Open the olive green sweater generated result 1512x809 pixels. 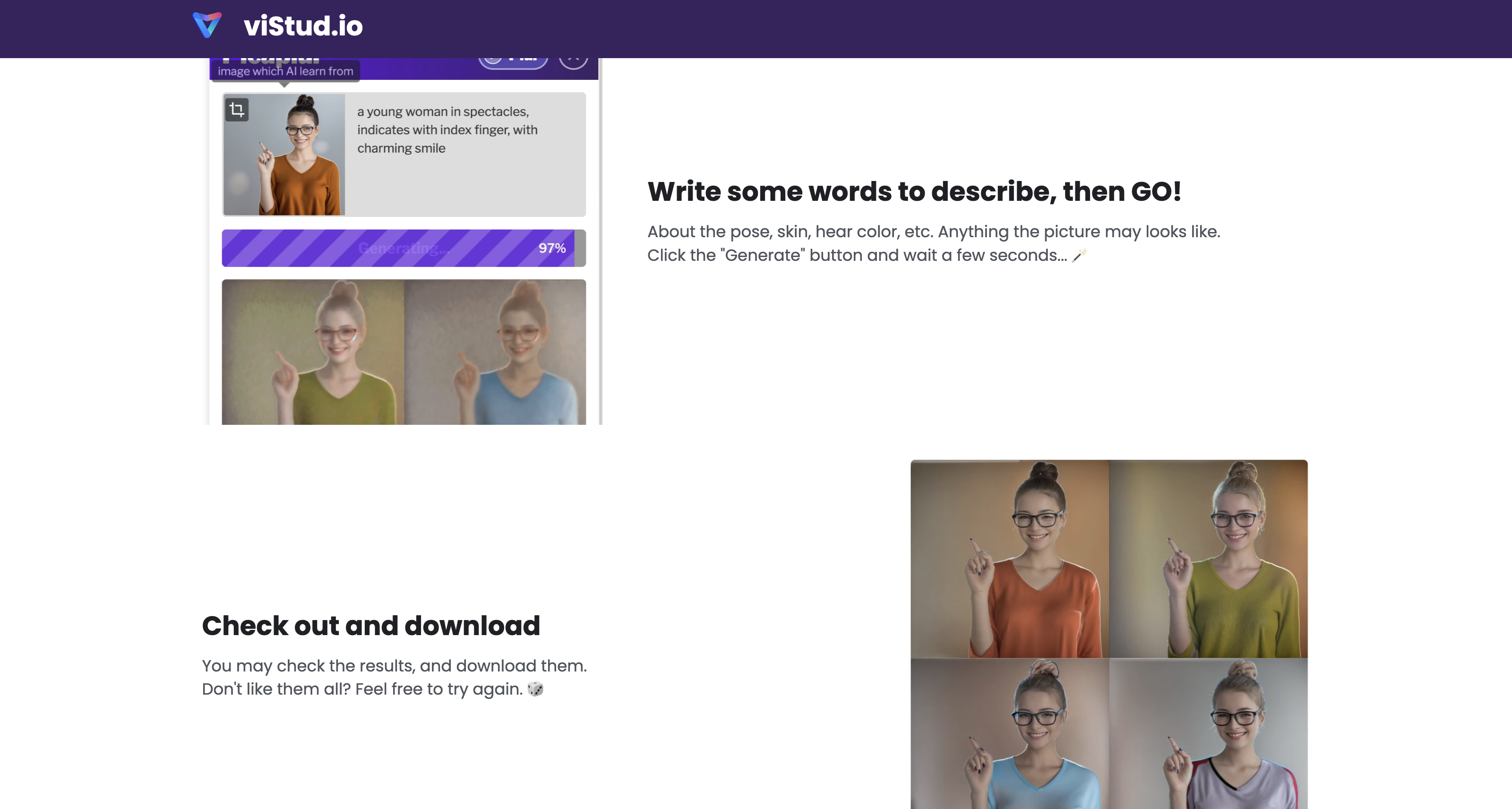pyautogui.click(x=1209, y=559)
